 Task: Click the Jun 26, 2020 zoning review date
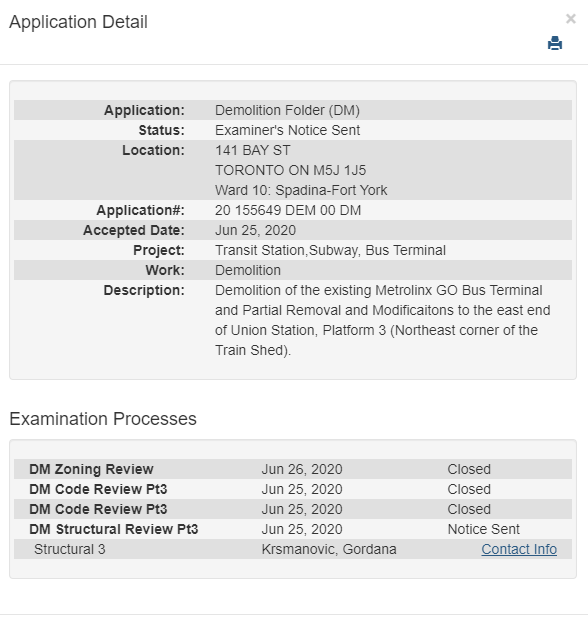(302, 469)
